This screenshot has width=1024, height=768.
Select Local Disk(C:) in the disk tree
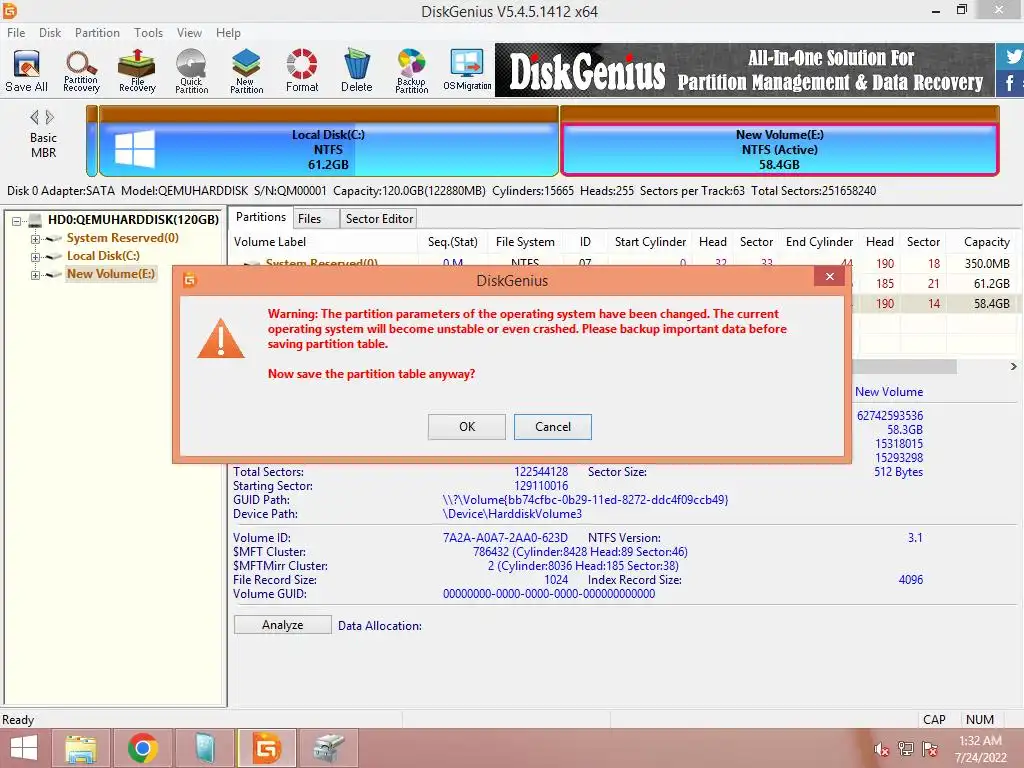[103, 256]
